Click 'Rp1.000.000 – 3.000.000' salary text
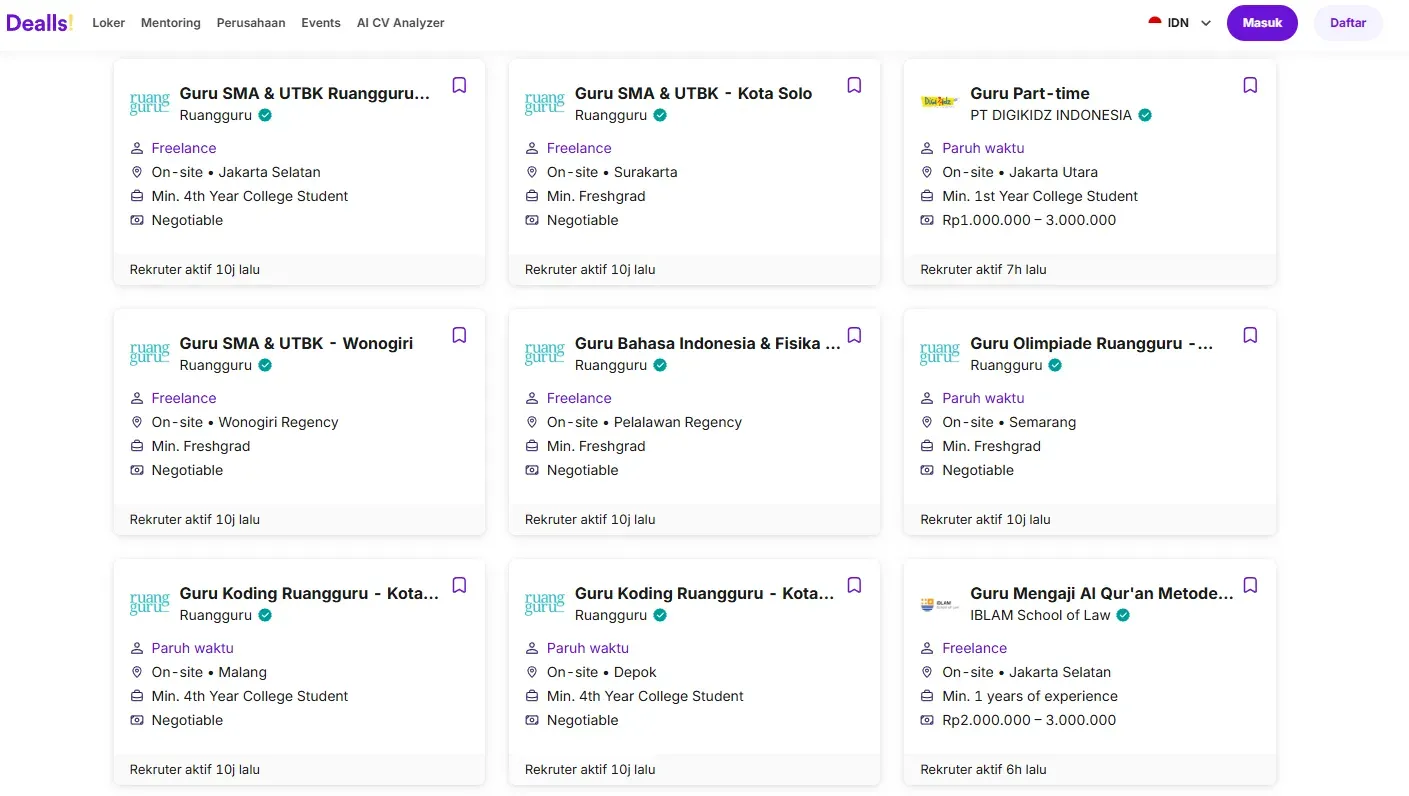Screen dimensions: 1409x796 [x=1029, y=220]
